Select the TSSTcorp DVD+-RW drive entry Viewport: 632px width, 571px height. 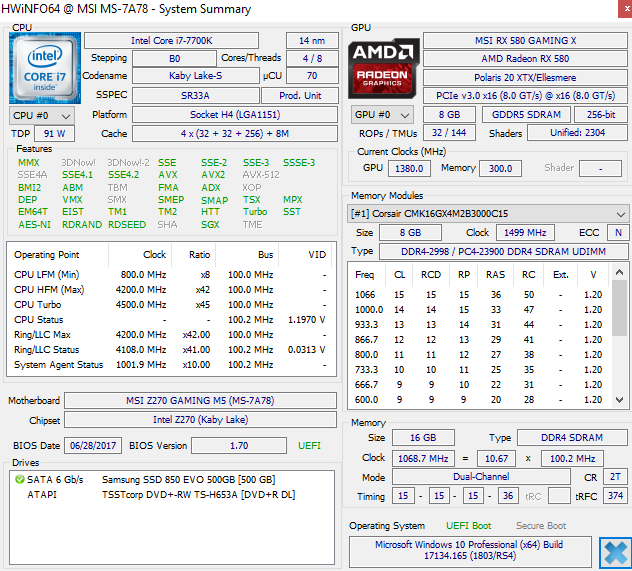(172, 494)
